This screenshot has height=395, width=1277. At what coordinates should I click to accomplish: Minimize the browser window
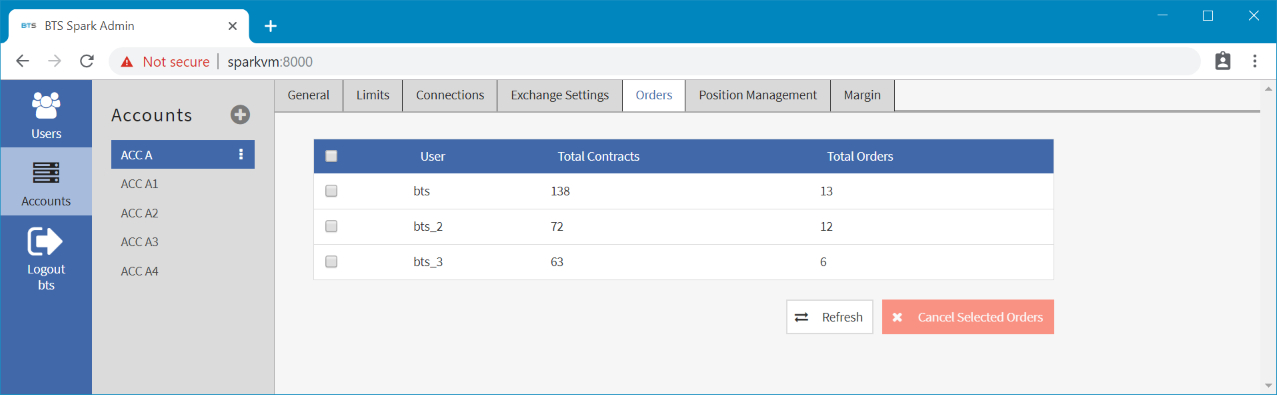point(1163,15)
